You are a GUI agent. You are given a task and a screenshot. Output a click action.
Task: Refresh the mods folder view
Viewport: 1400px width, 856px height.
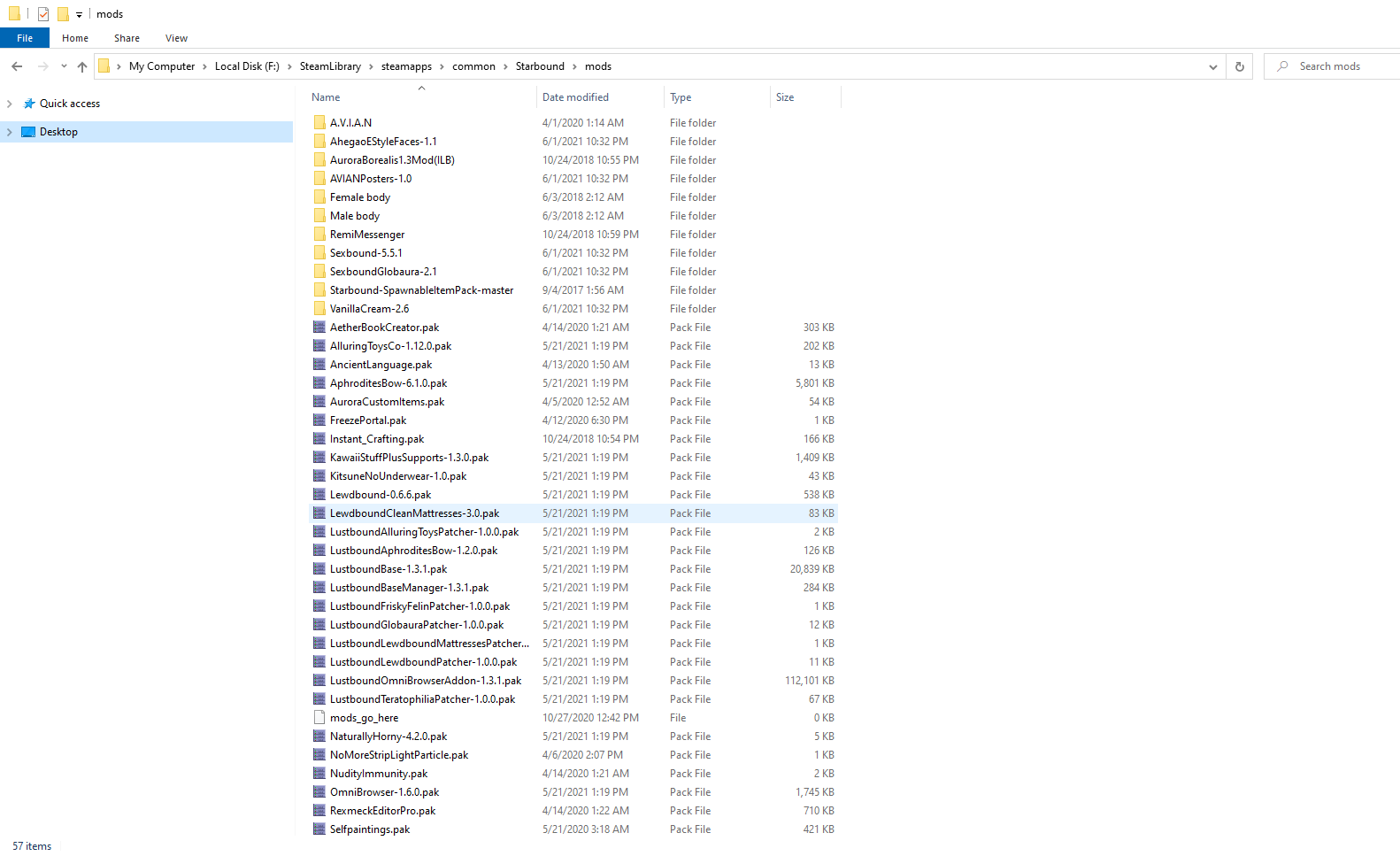pyautogui.click(x=1239, y=66)
